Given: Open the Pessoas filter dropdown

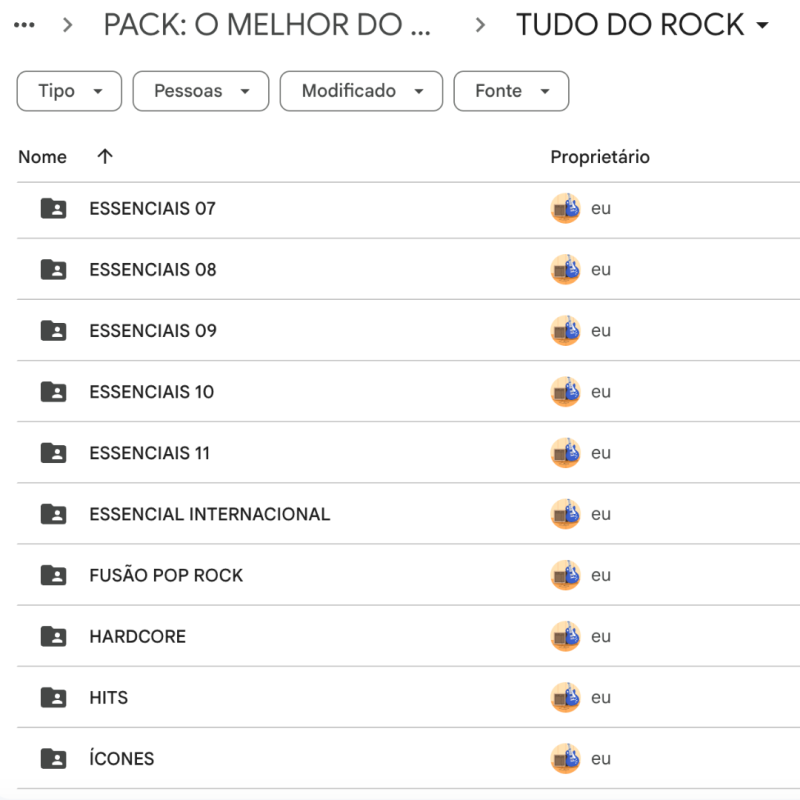Looking at the screenshot, I should pyautogui.click(x=200, y=91).
